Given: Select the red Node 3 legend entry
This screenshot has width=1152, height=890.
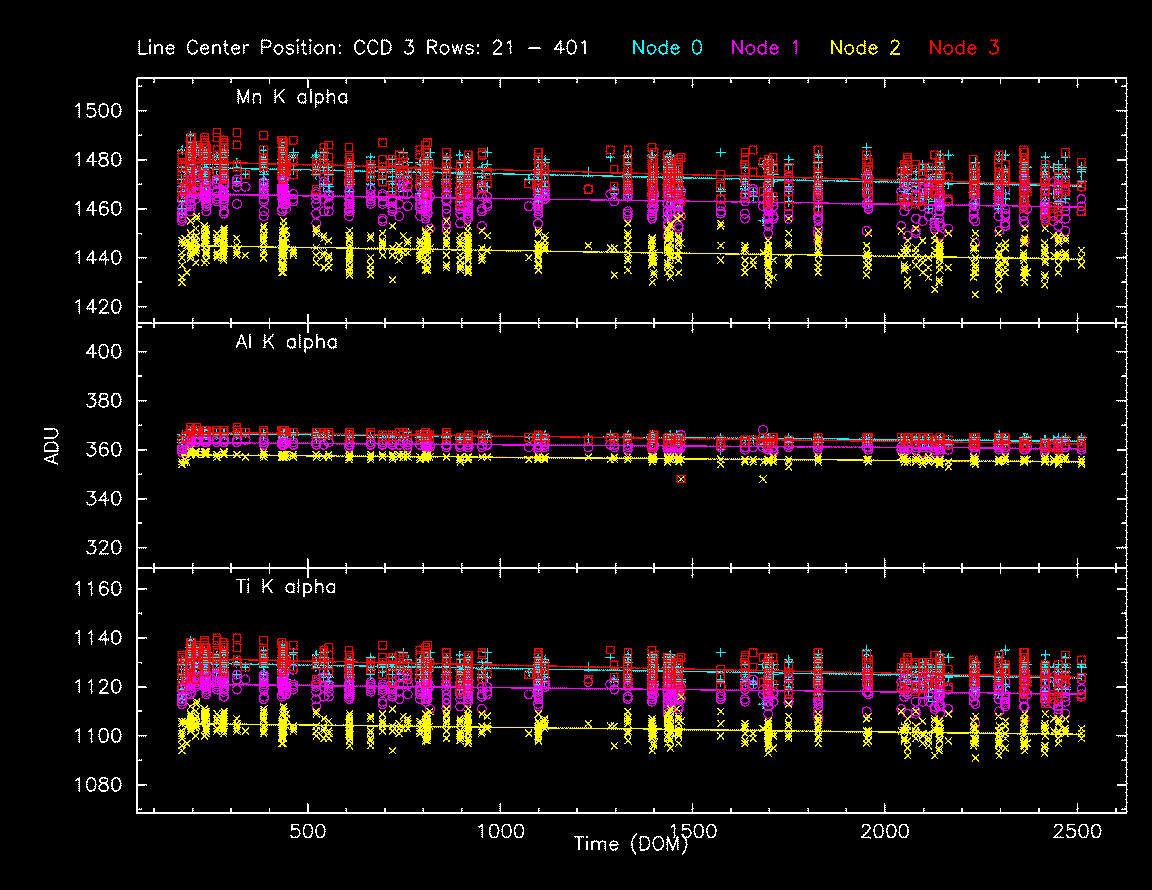Looking at the screenshot, I should coord(963,47).
